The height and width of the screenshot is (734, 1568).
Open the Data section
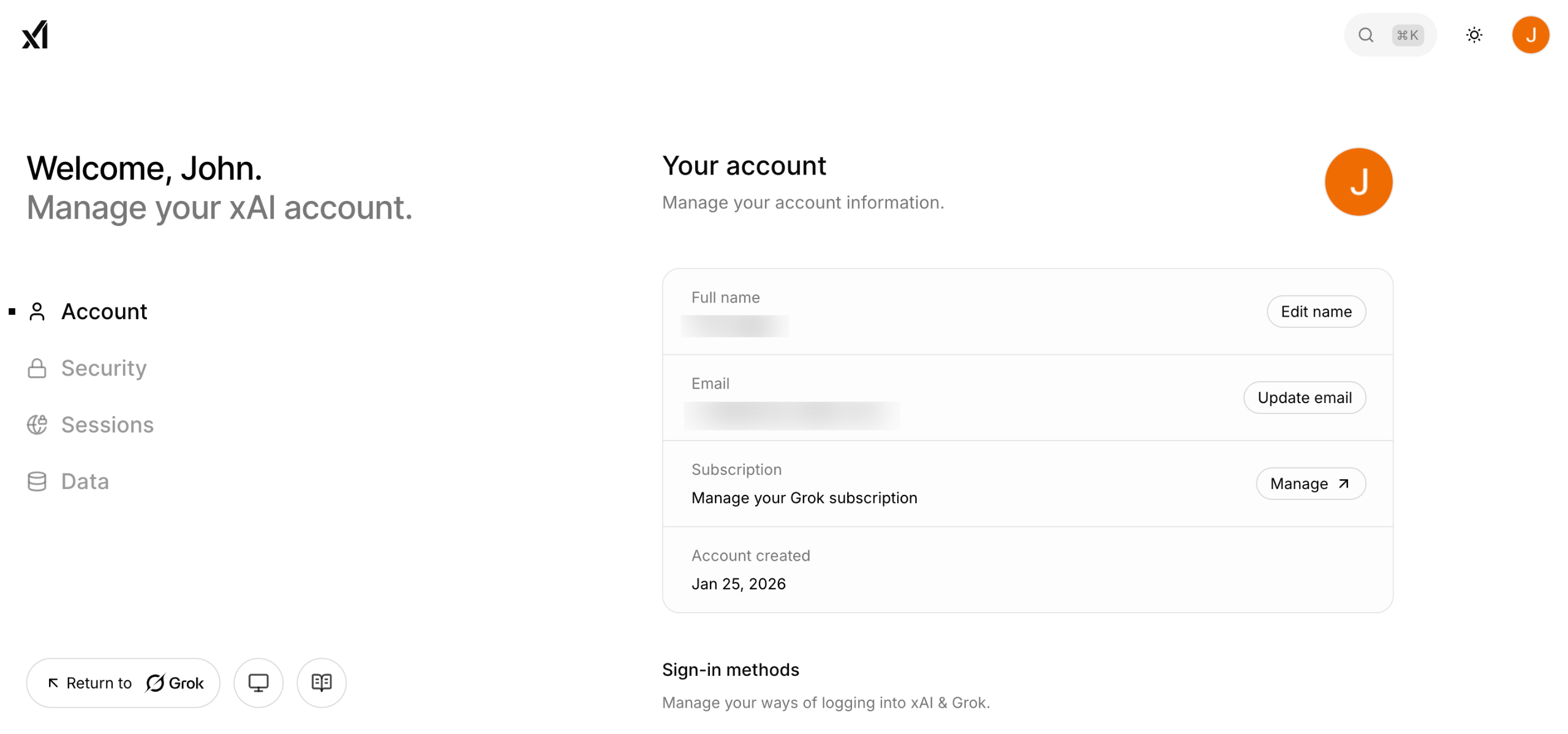click(x=85, y=482)
